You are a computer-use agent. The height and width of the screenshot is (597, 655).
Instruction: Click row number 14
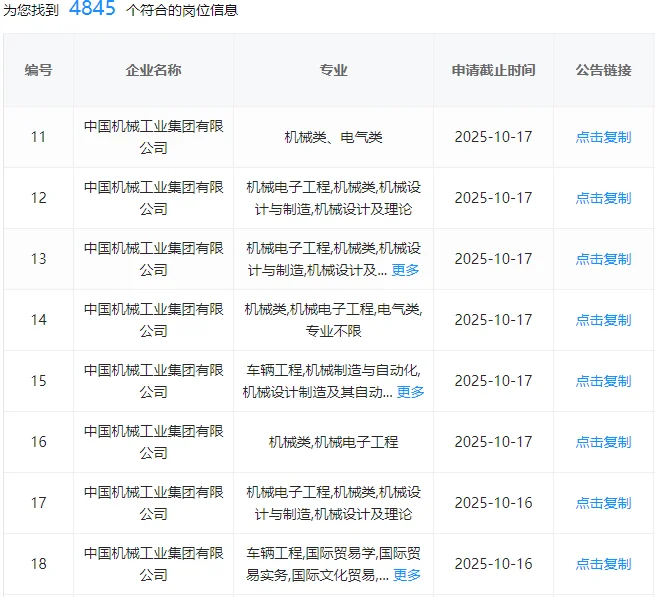point(38,320)
